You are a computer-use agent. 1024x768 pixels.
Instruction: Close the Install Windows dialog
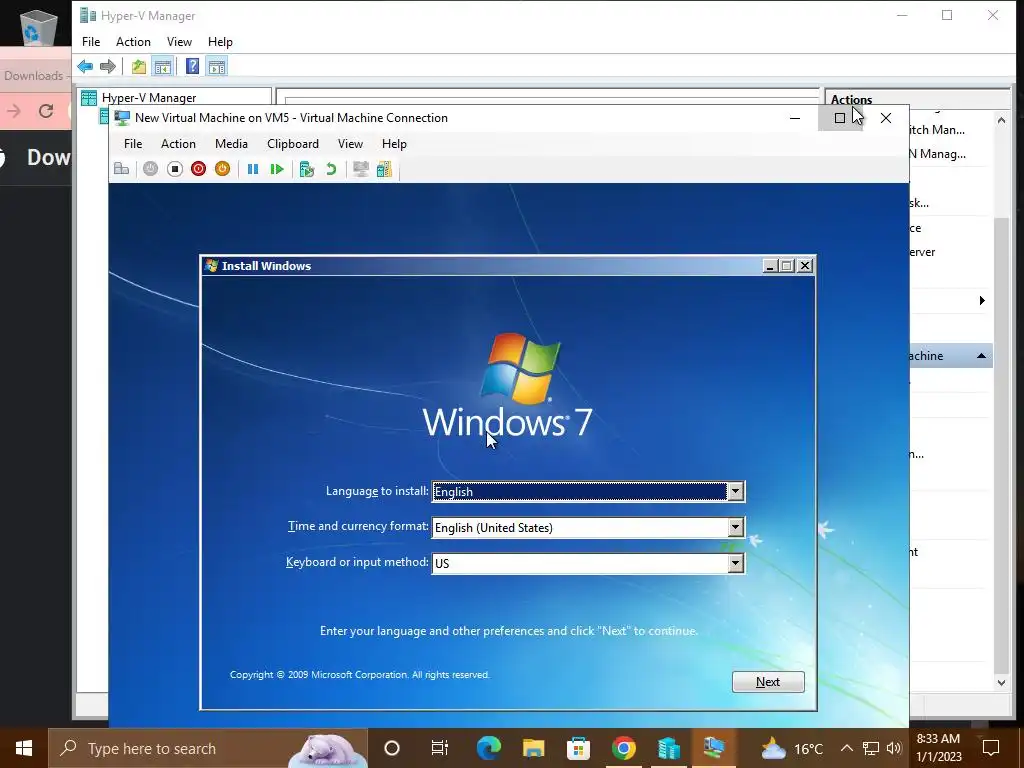click(805, 265)
